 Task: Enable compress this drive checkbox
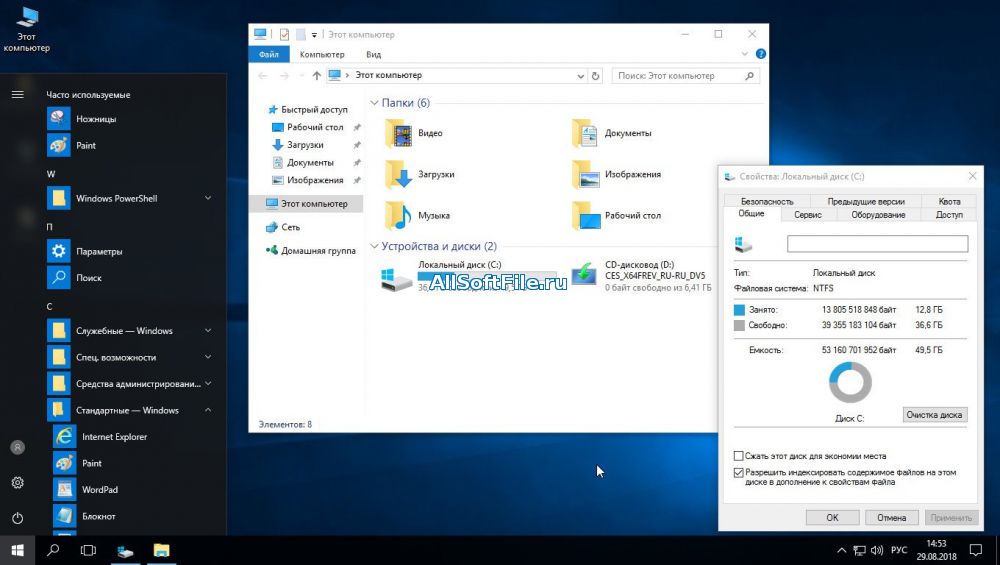click(x=739, y=456)
